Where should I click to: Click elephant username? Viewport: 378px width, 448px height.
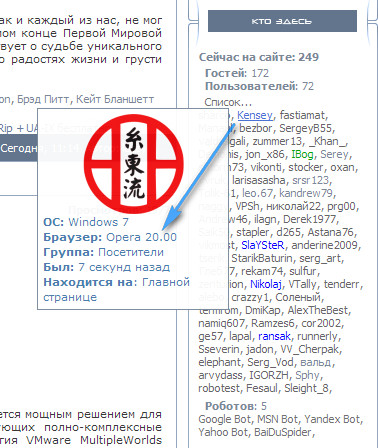pos(219,362)
